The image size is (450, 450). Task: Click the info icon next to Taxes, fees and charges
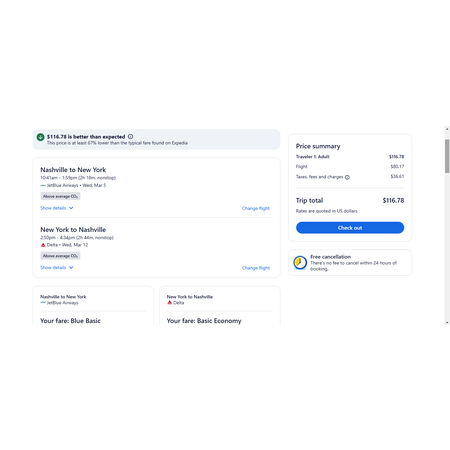[347, 177]
